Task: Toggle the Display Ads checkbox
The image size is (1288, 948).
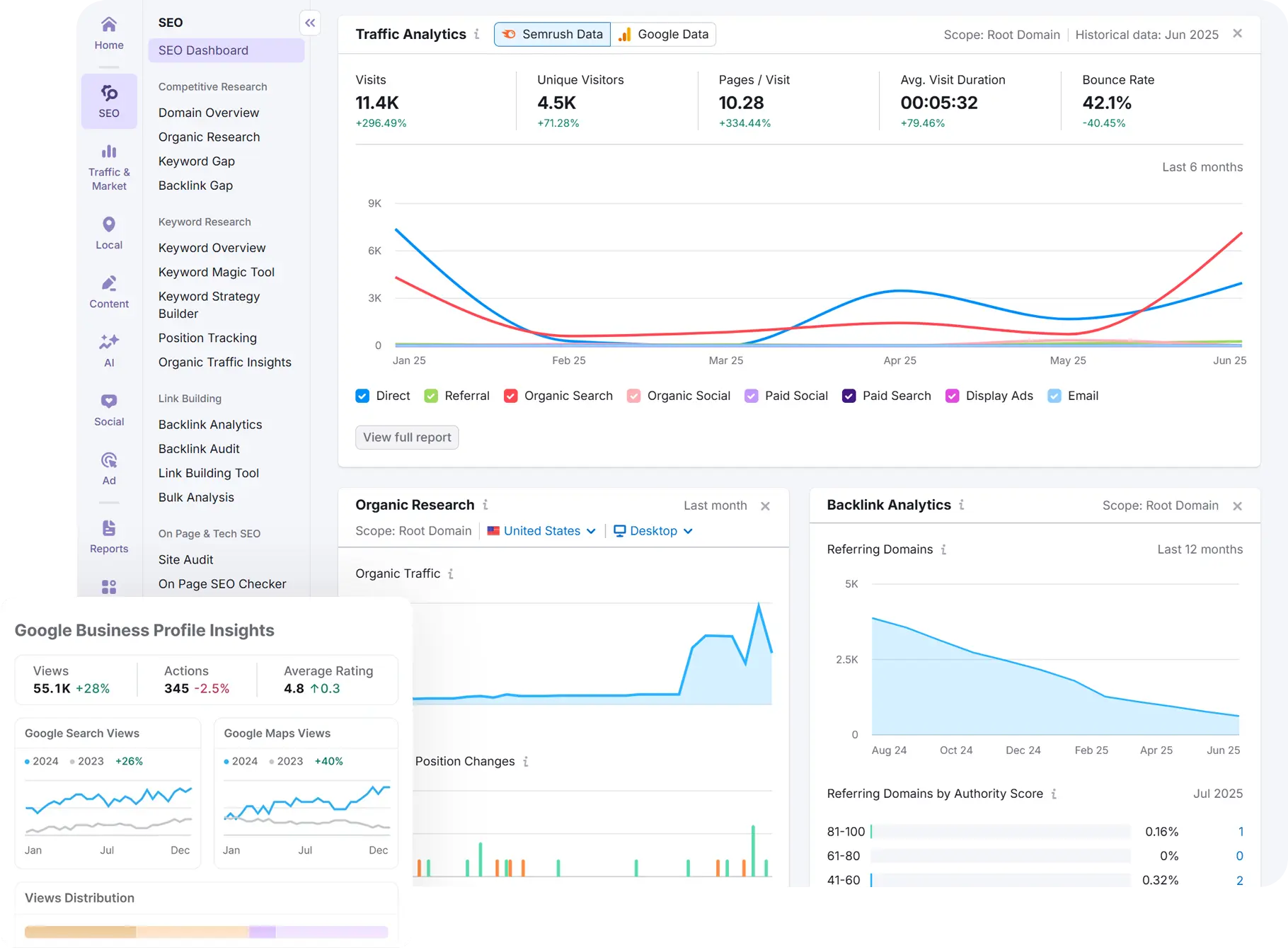Action: tap(953, 396)
